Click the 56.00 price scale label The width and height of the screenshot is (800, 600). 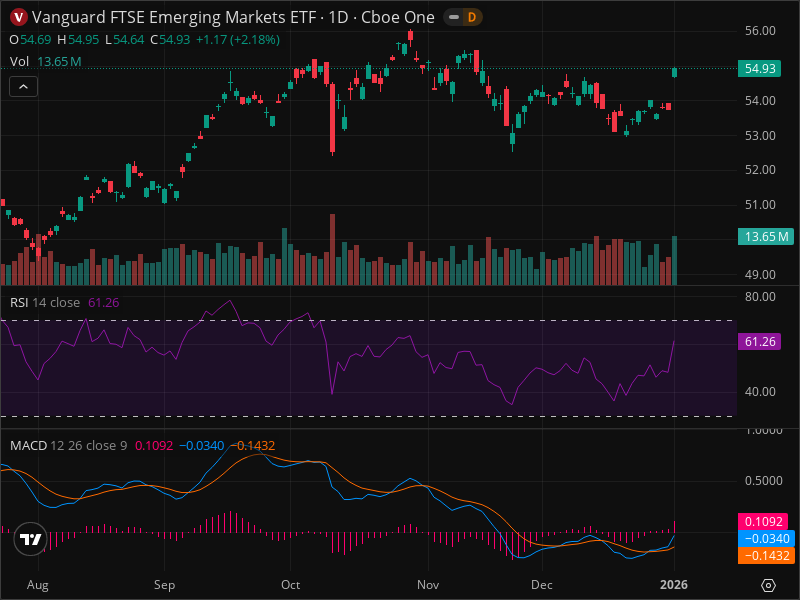coord(760,31)
